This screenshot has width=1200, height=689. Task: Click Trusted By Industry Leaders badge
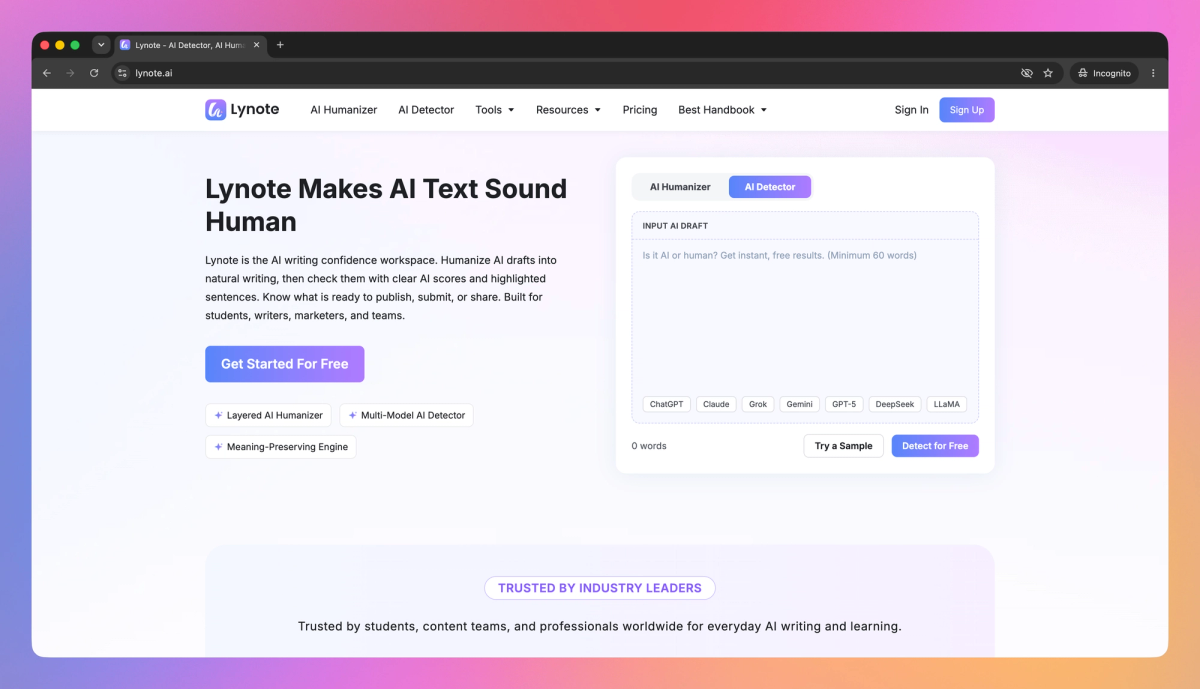click(600, 588)
